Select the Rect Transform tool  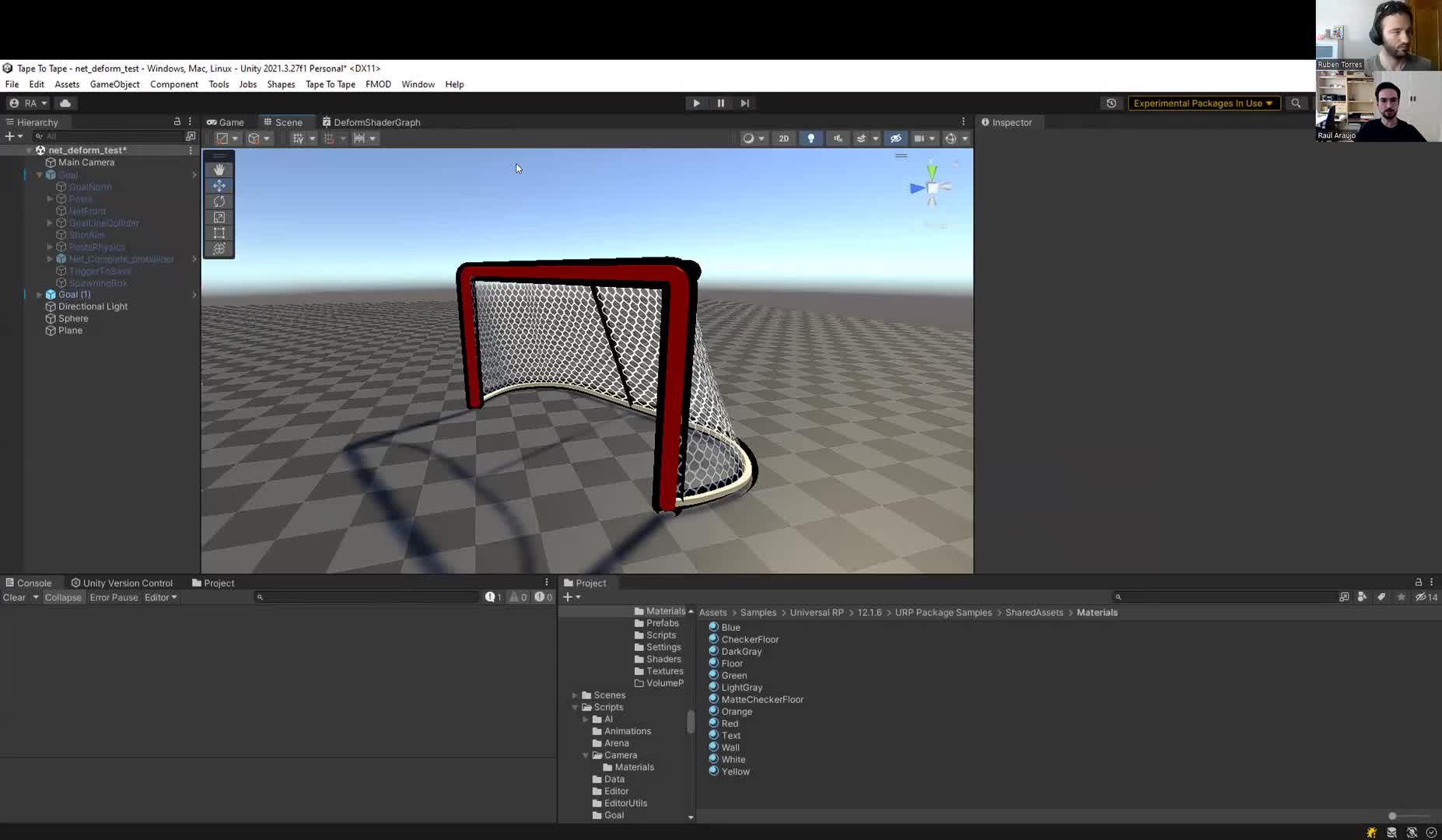coord(219,233)
